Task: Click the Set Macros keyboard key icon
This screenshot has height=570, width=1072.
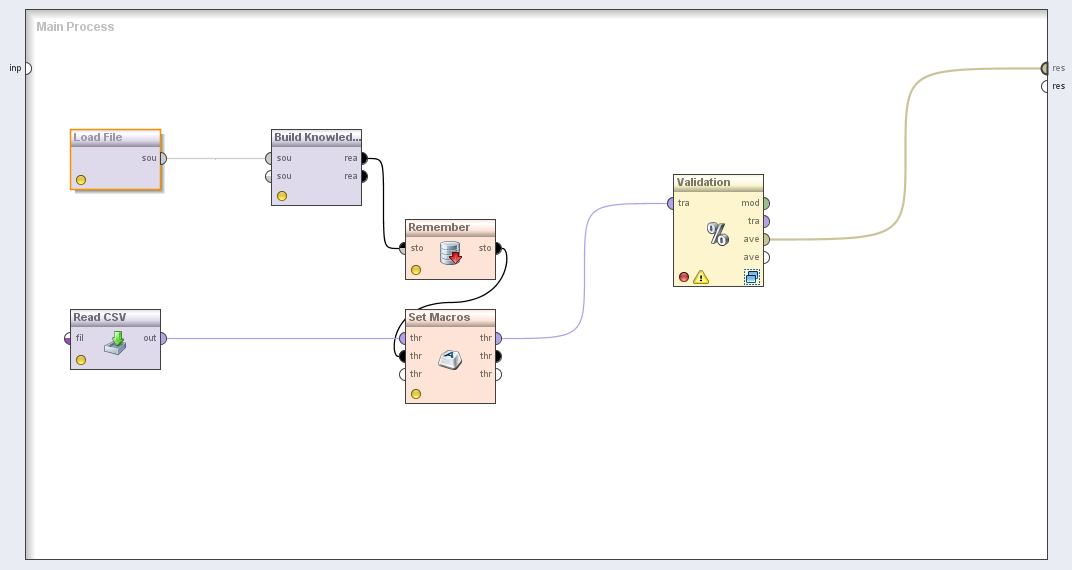Action: 450,361
